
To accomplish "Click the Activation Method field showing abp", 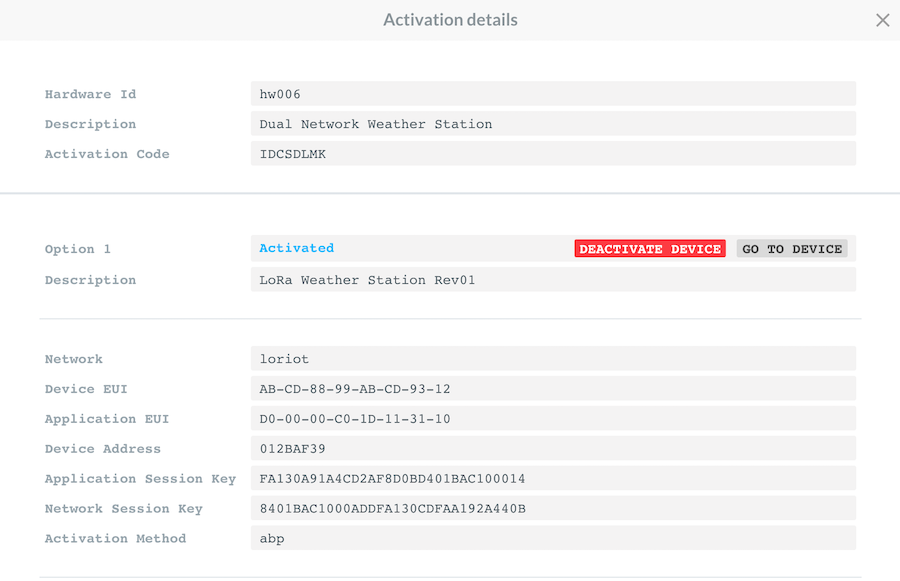I will click(552, 538).
